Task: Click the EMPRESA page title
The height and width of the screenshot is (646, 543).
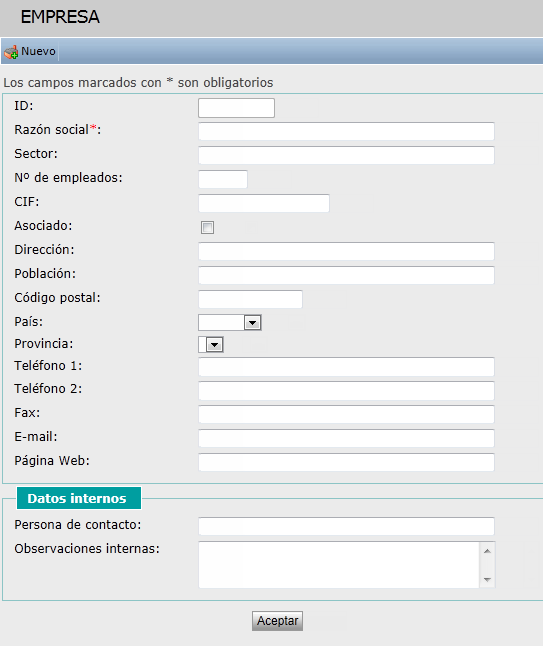Action: [60, 17]
